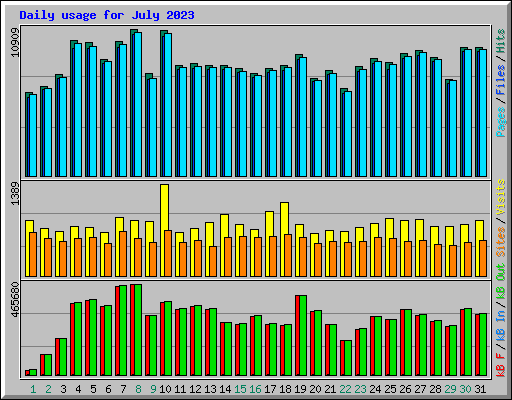The height and width of the screenshot is (400, 512).
Task: Click the cyan pages bar for day 31
Action: pos(483,113)
